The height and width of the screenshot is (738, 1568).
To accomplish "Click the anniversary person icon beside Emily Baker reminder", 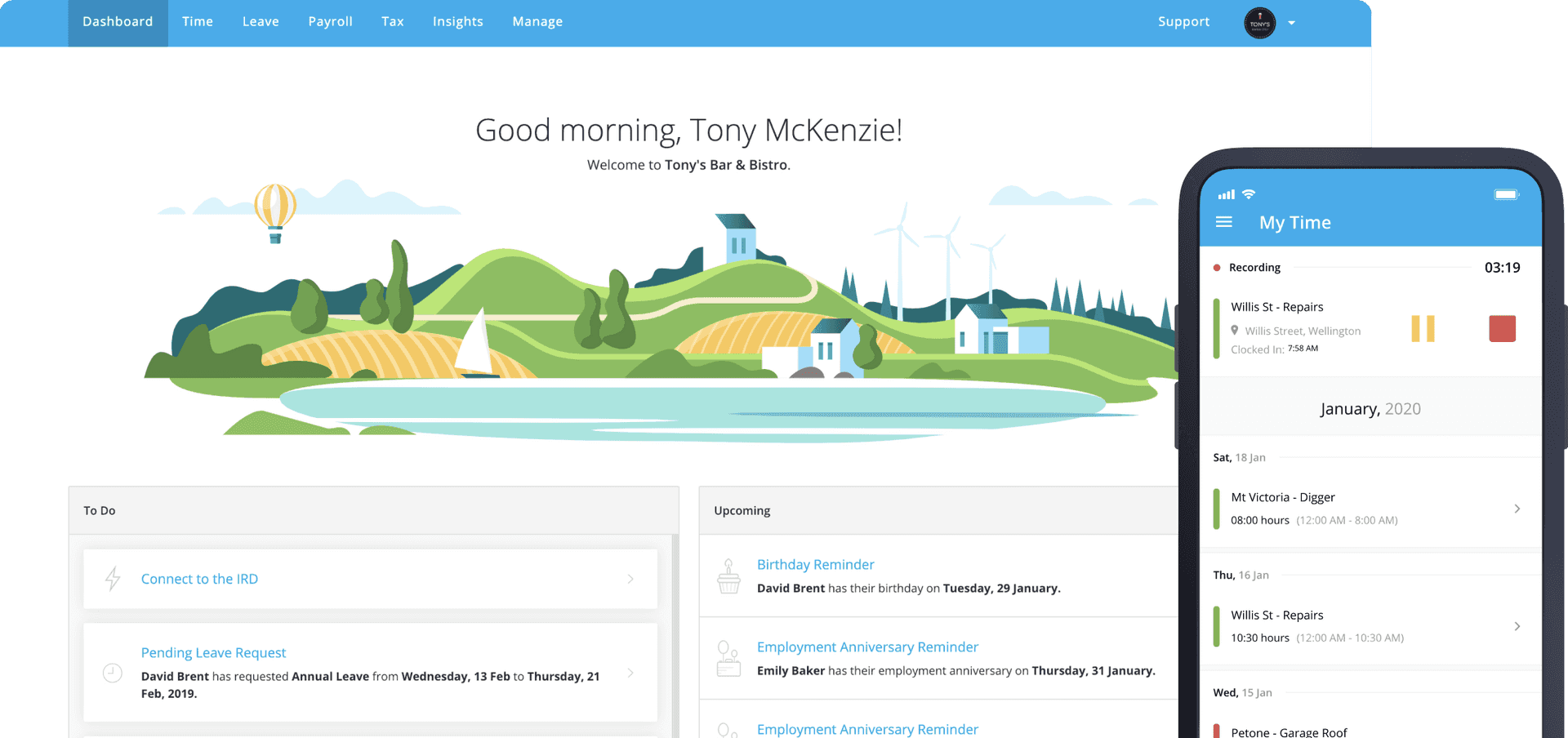I will tap(728, 659).
